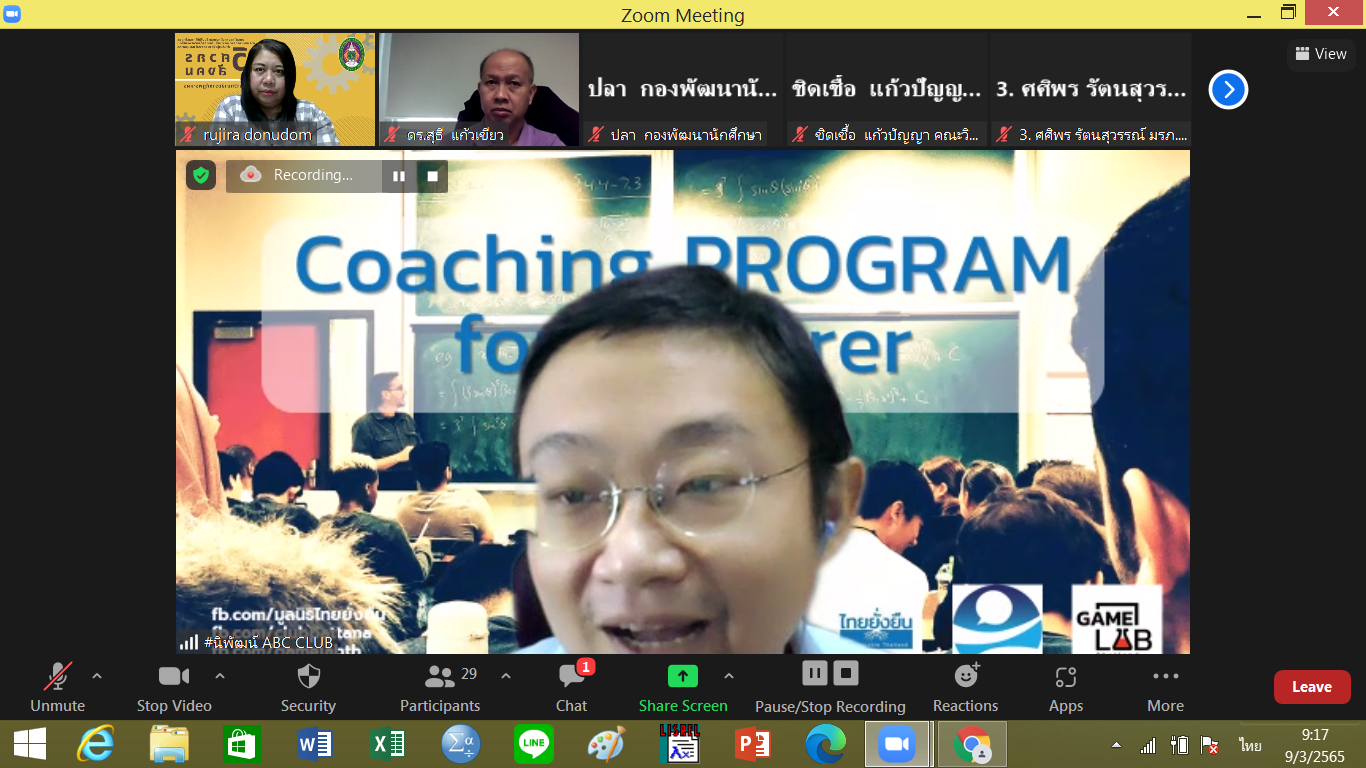Click the muted volume tray icon
The height and width of the screenshot is (768, 1366).
[x=1210, y=745]
